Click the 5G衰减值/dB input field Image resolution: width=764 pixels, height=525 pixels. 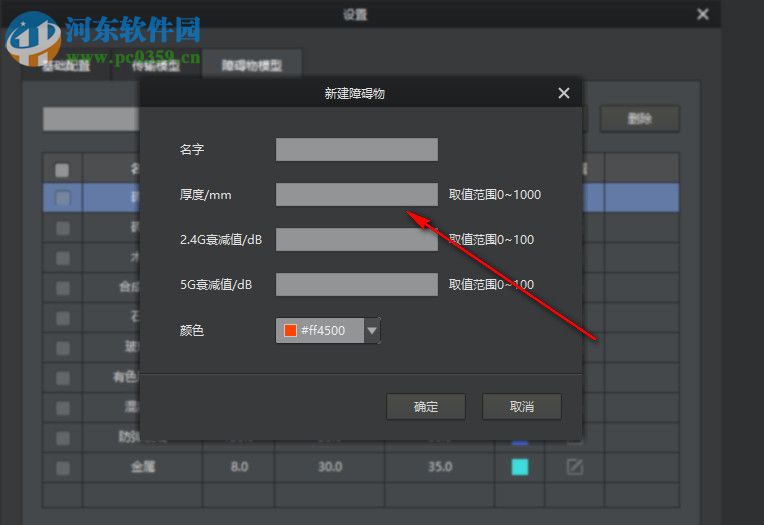357,284
